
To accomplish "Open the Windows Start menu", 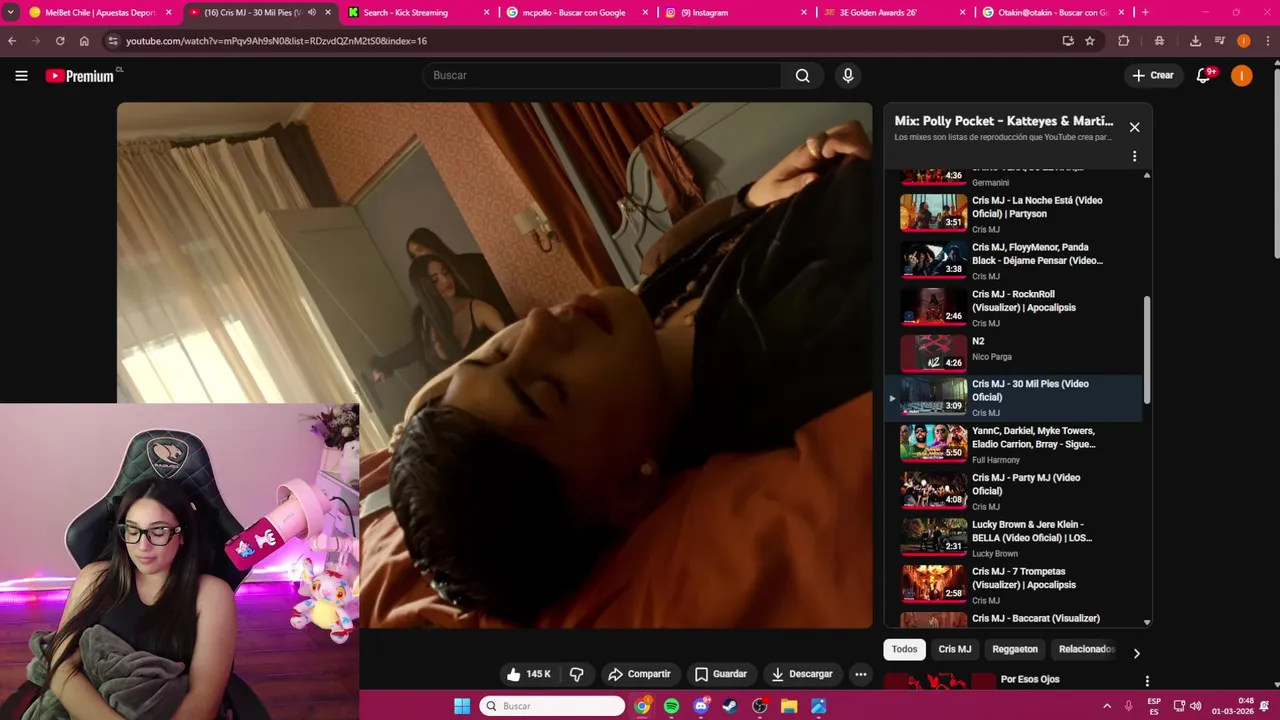I will [x=462, y=706].
